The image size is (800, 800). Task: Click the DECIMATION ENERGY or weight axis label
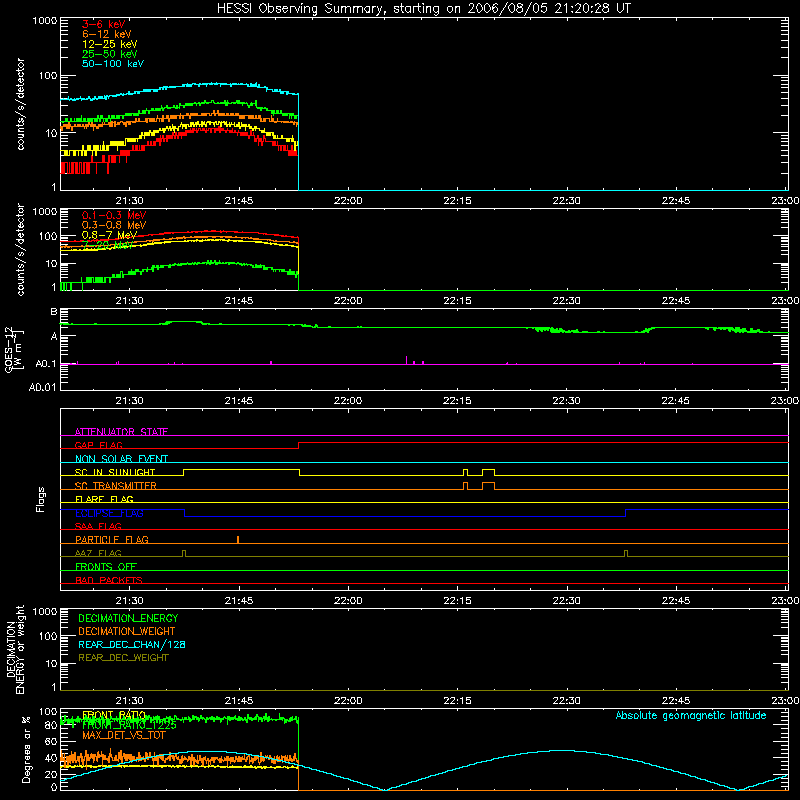(15, 649)
